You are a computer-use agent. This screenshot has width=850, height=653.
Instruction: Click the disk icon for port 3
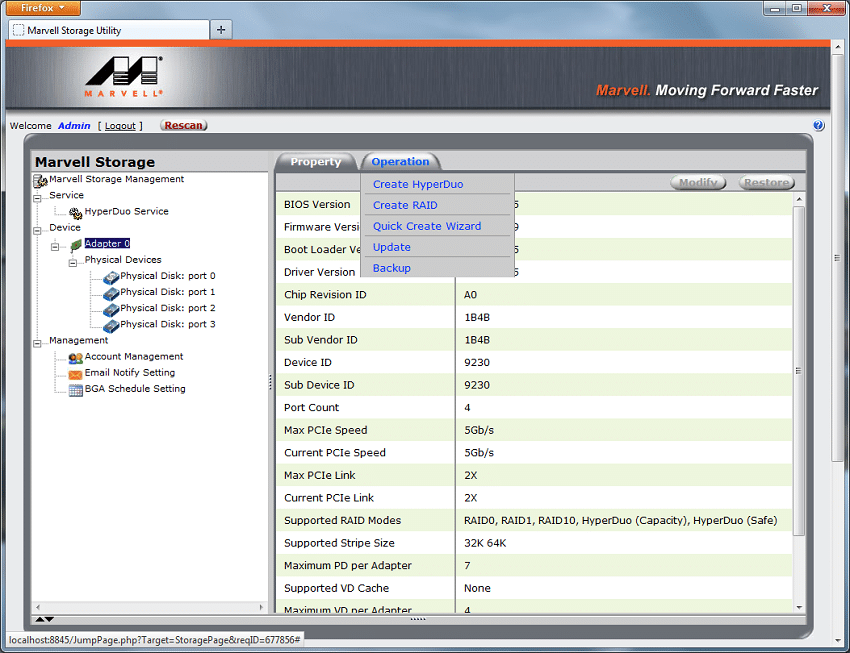[111, 326]
